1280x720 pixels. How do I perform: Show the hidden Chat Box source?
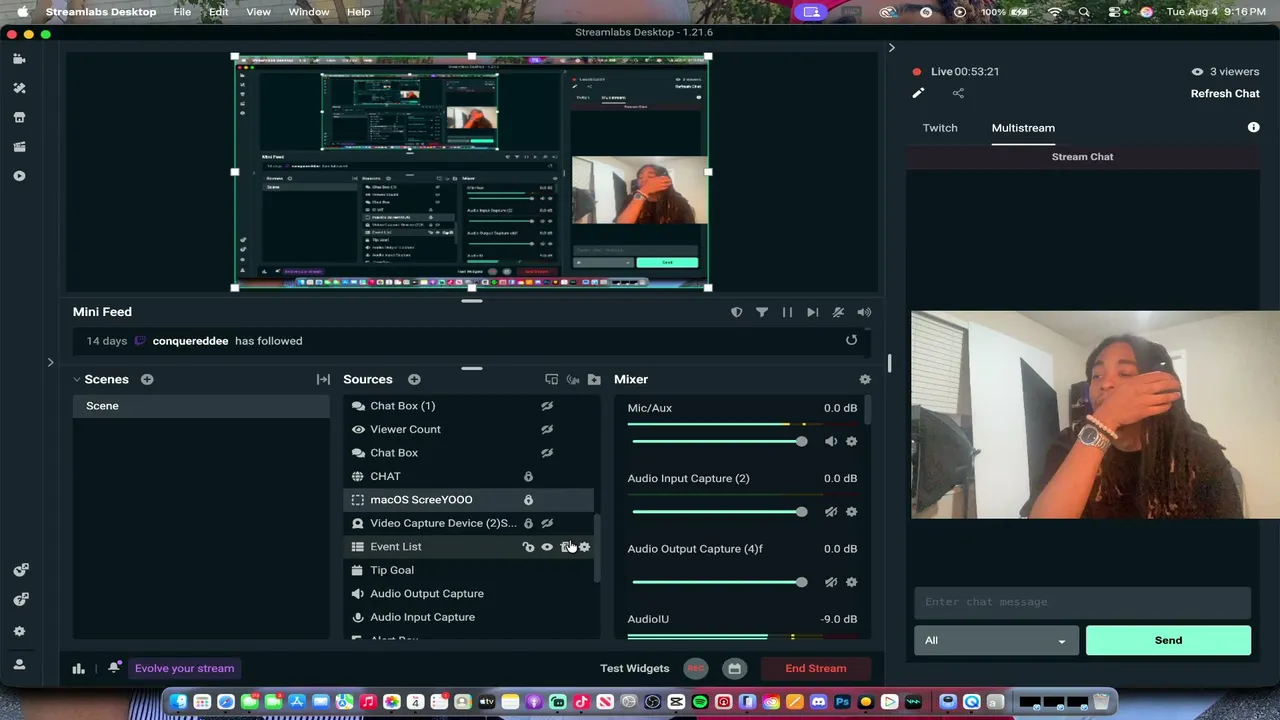tap(547, 453)
